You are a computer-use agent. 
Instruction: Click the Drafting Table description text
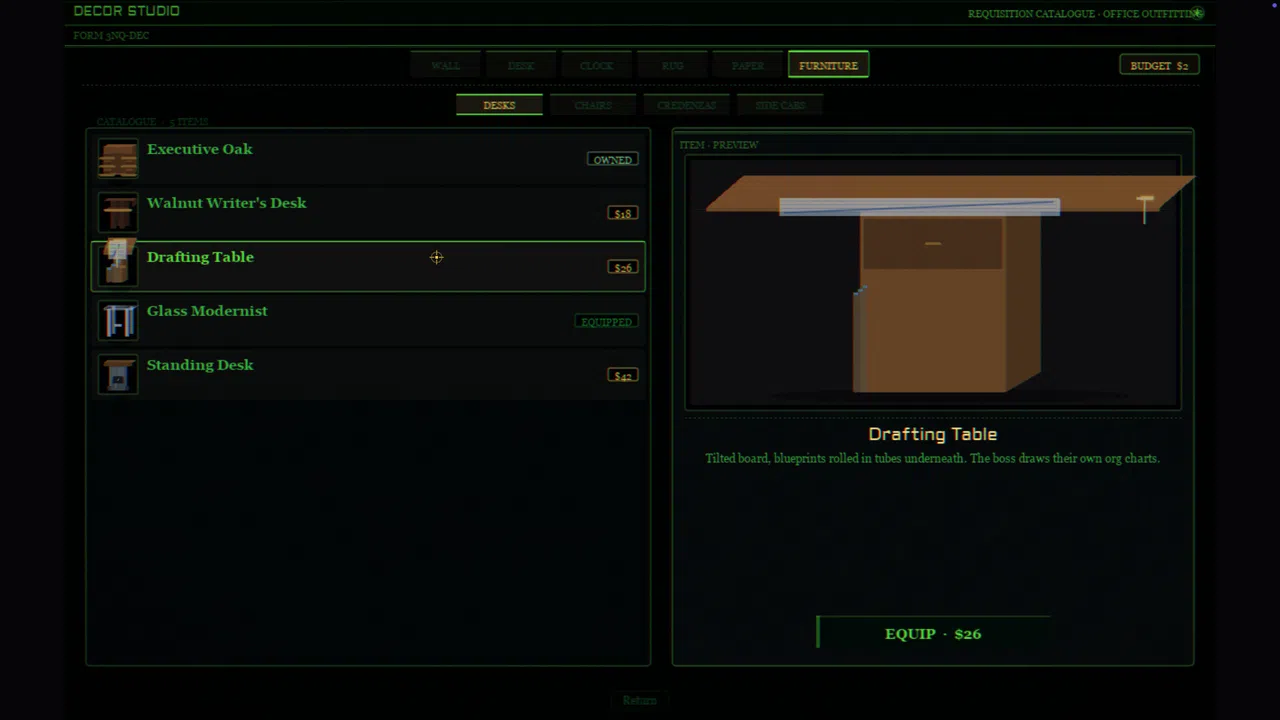point(933,458)
